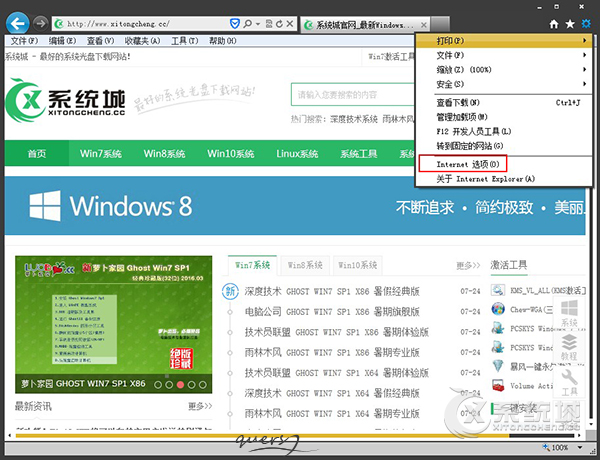The height and width of the screenshot is (460, 600).
Task: Go to the Home page icon
Action: click(554, 24)
